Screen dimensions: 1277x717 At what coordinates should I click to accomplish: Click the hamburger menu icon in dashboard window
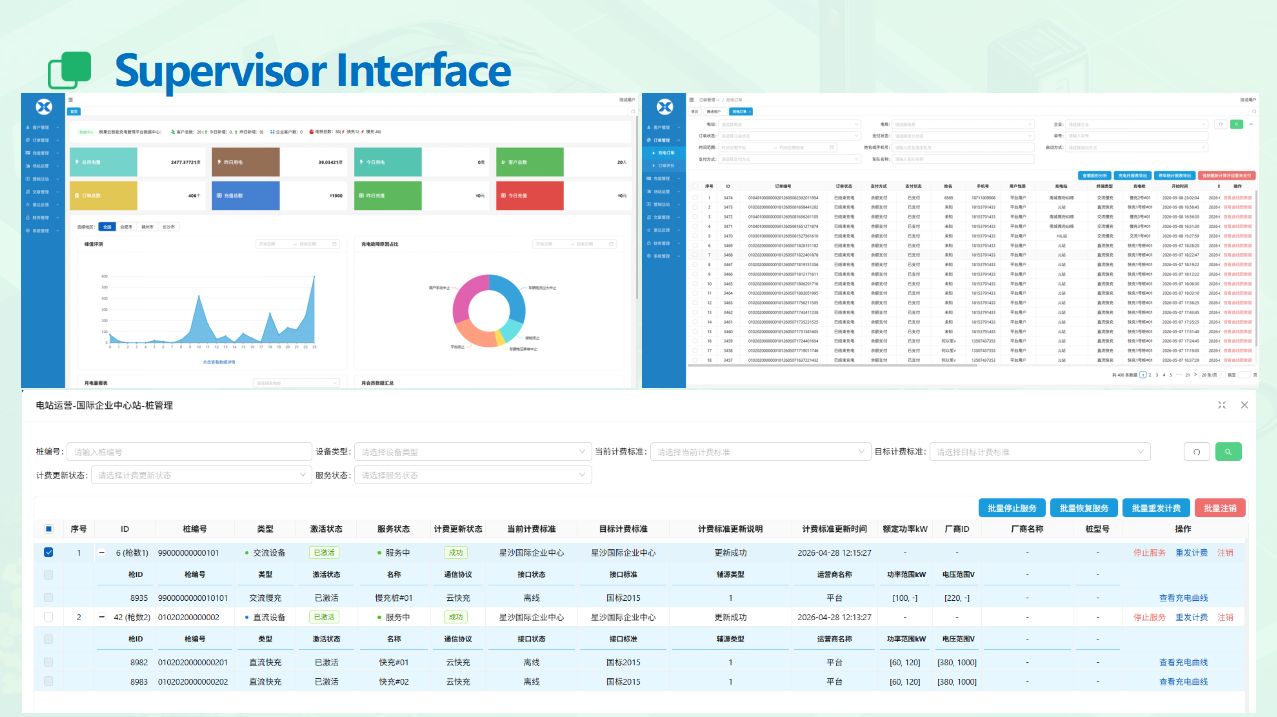(x=70, y=100)
